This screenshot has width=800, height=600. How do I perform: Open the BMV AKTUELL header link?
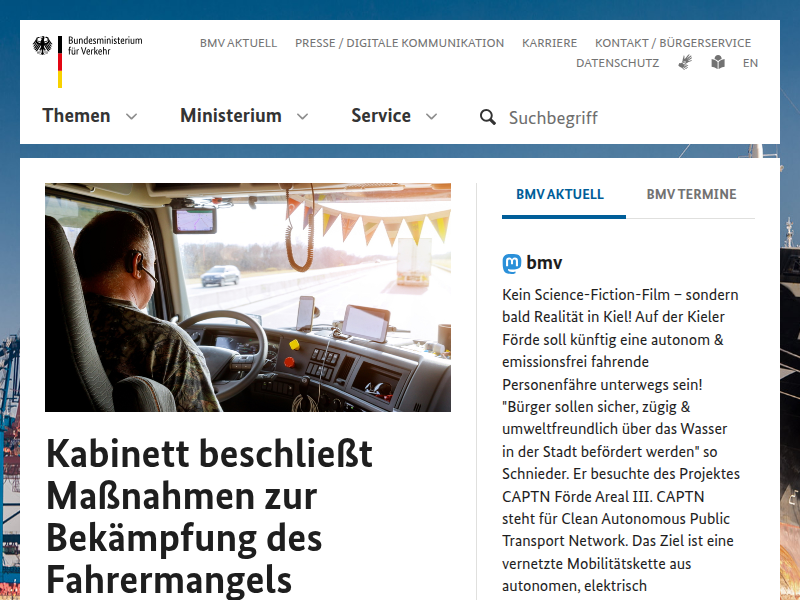238,43
